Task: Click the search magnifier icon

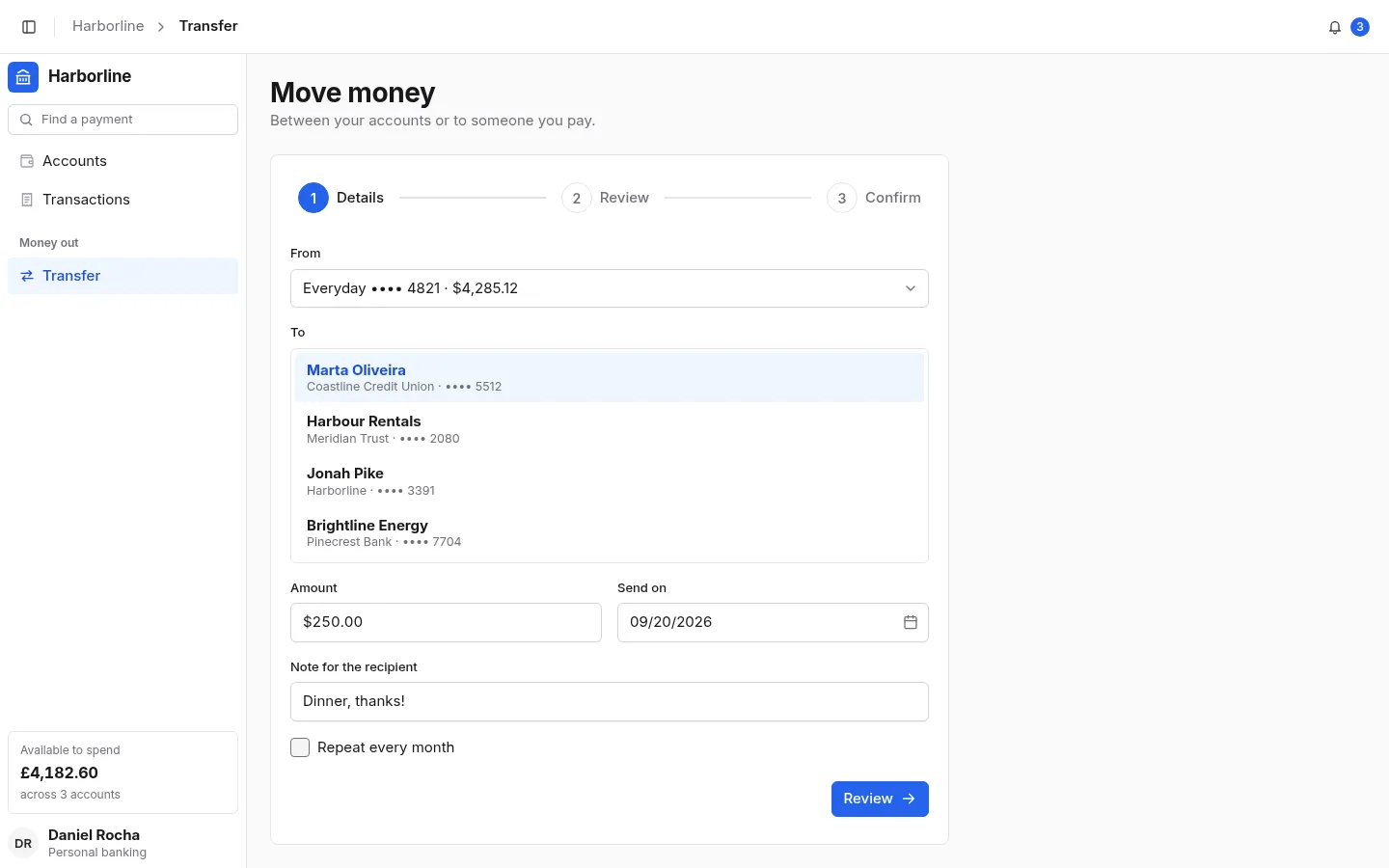Action: pos(26,120)
